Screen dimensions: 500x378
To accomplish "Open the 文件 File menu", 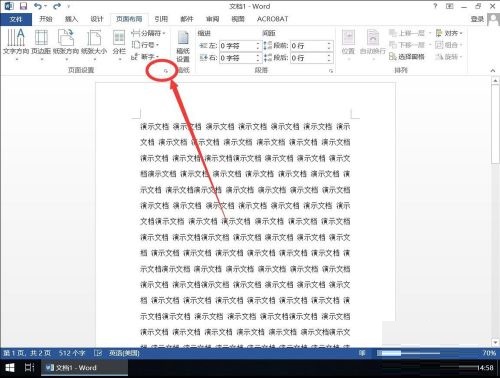I will 16,19.
